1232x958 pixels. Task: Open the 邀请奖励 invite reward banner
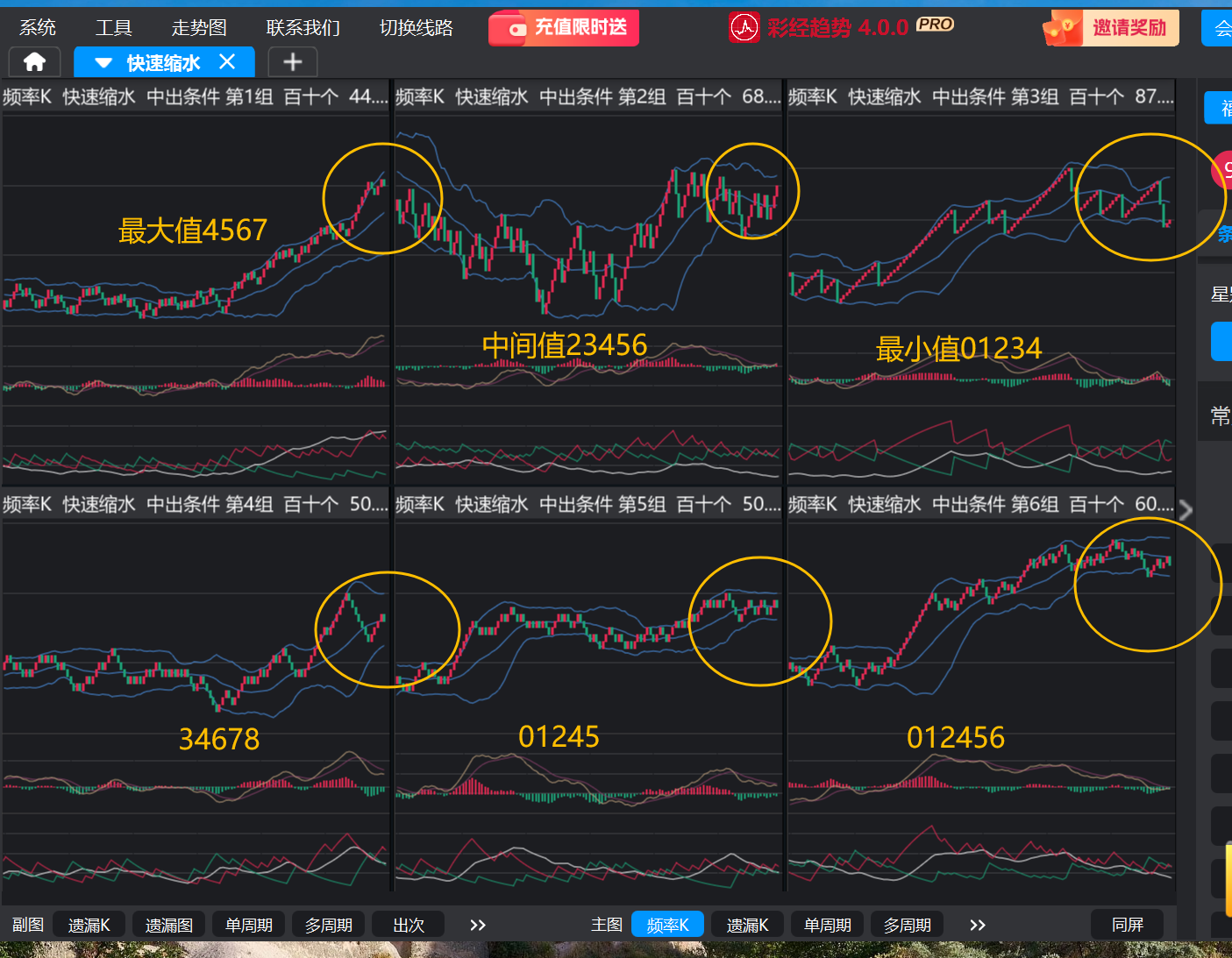(1111, 28)
